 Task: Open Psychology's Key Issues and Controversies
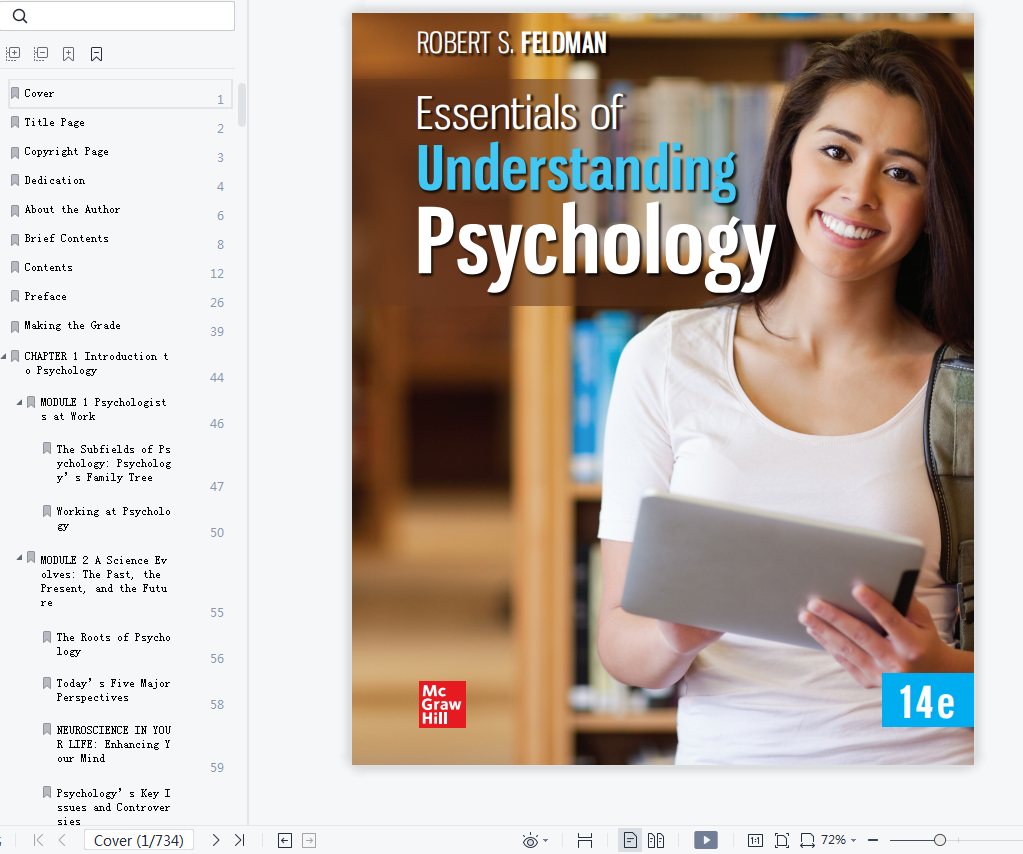114,807
